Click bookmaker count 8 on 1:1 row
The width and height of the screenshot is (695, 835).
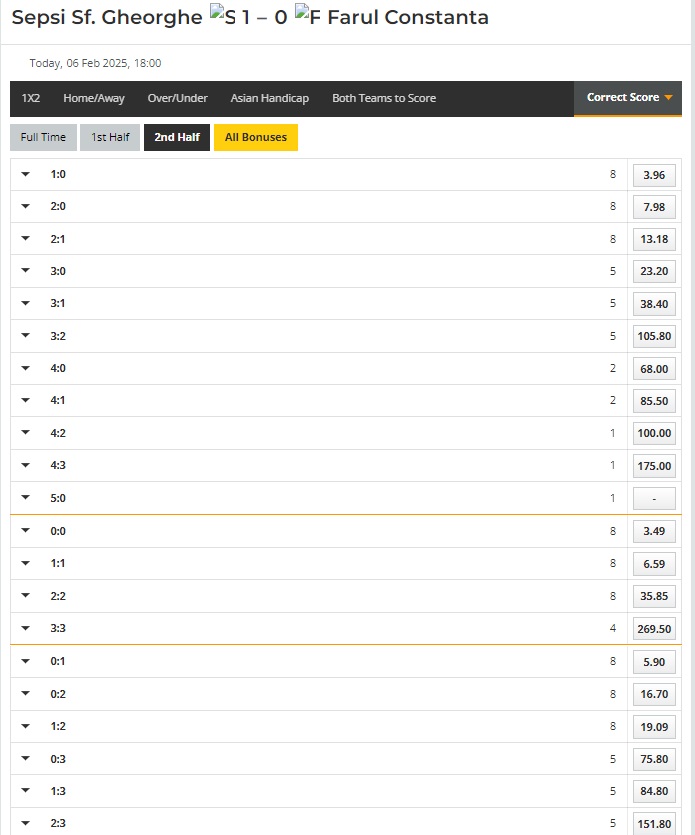pos(613,564)
